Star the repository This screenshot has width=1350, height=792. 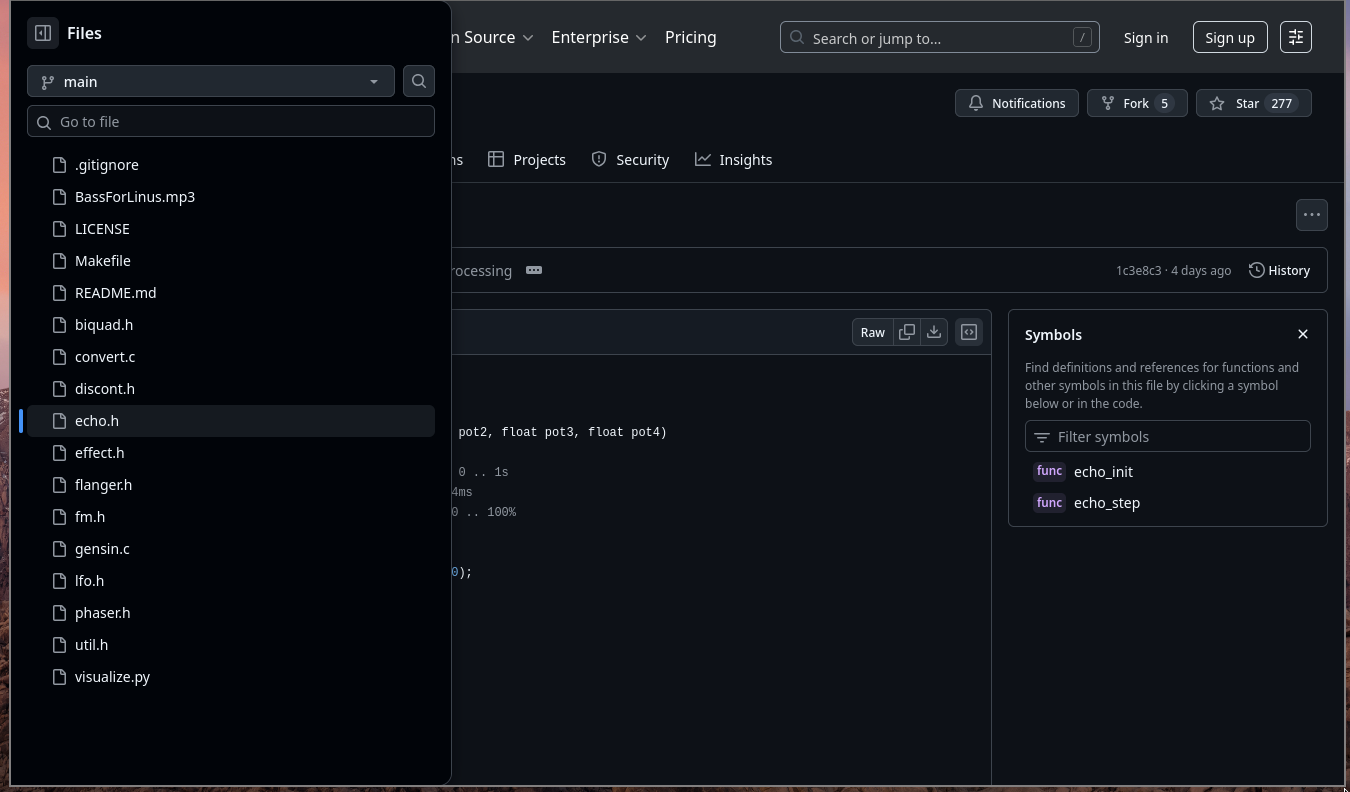tap(1254, 103)
